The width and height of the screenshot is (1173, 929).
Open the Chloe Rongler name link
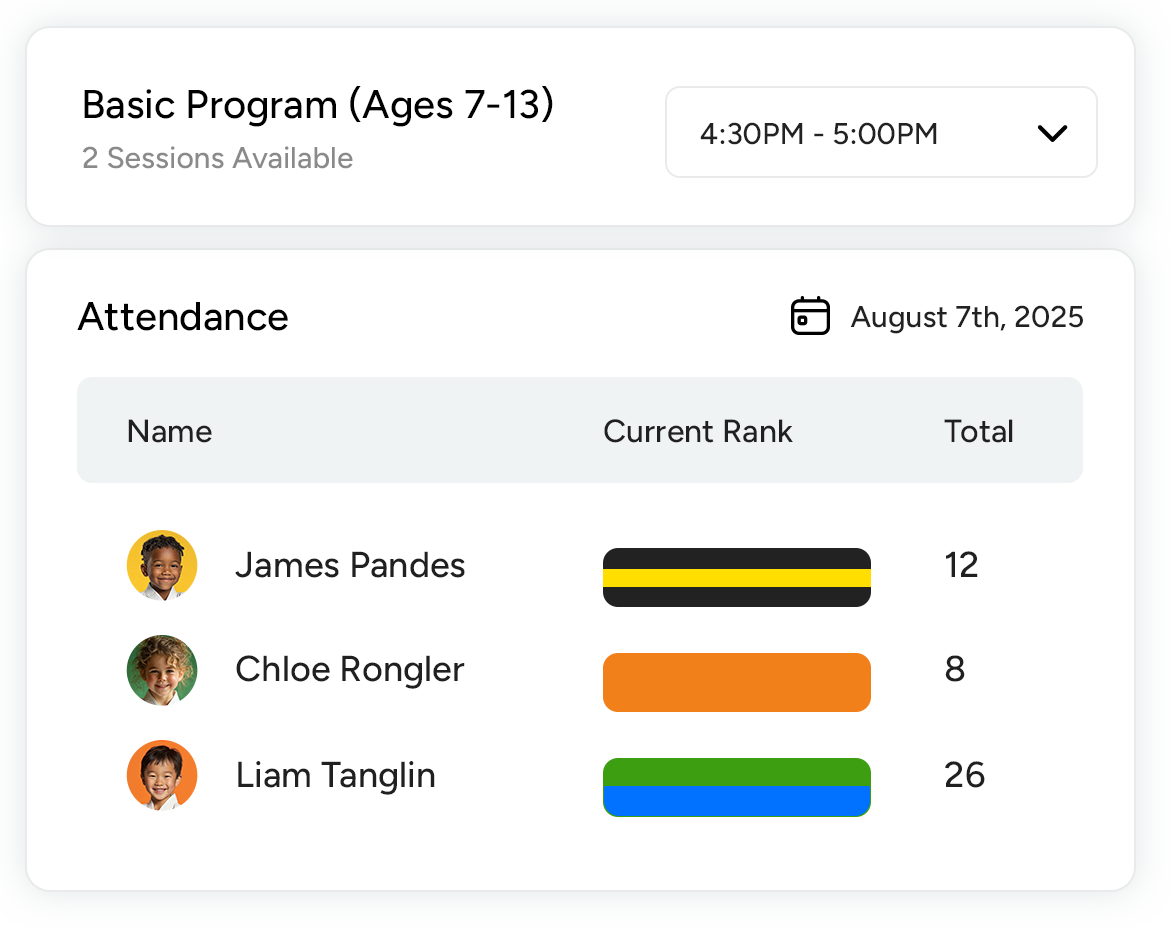[349, 670]
